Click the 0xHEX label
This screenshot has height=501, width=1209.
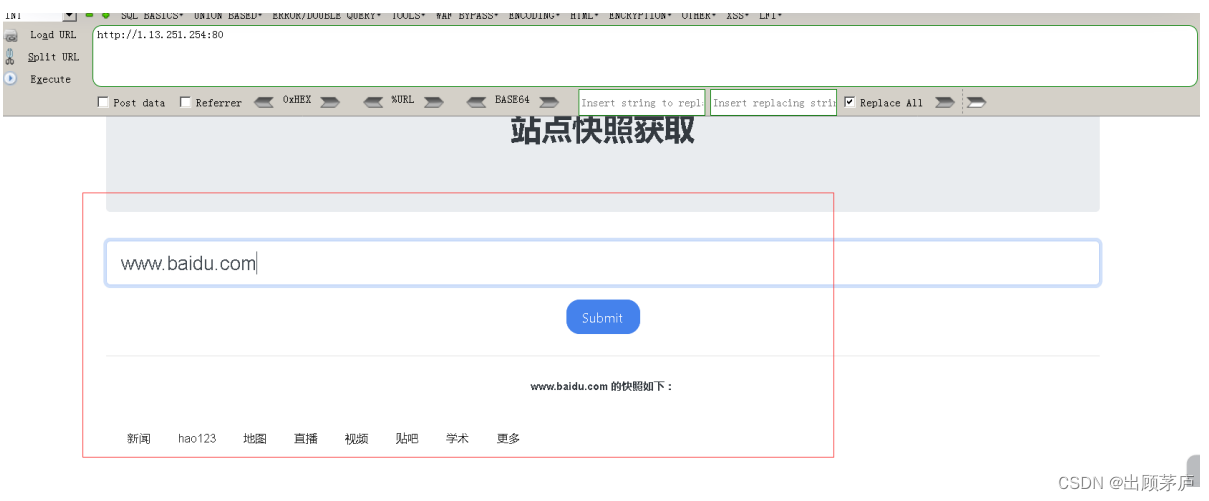click(297, 100)
